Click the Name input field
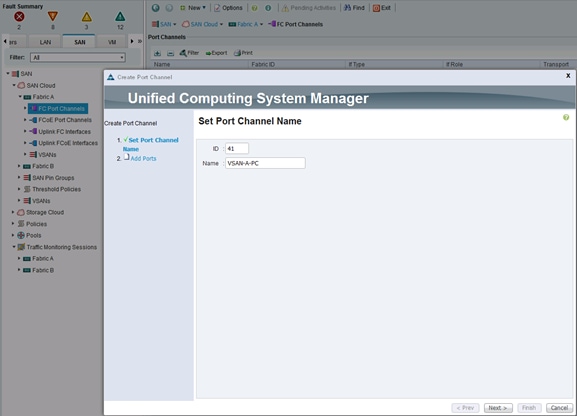Viewport: 577px width, 416px height. pos(265,163)
